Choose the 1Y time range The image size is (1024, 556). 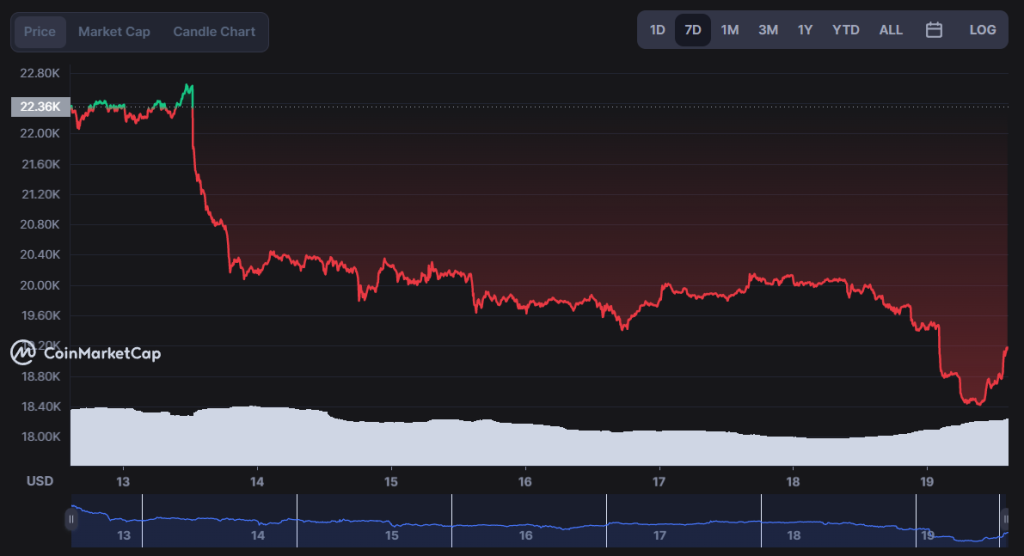pos(805,30)
